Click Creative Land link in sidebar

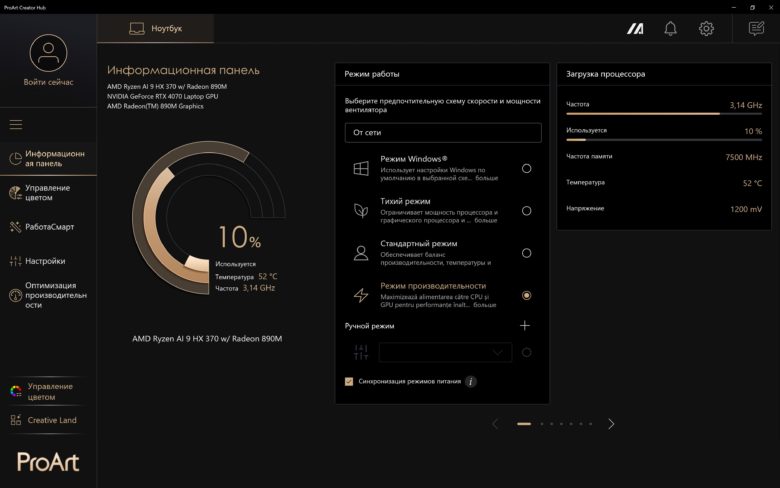[52, 420]
